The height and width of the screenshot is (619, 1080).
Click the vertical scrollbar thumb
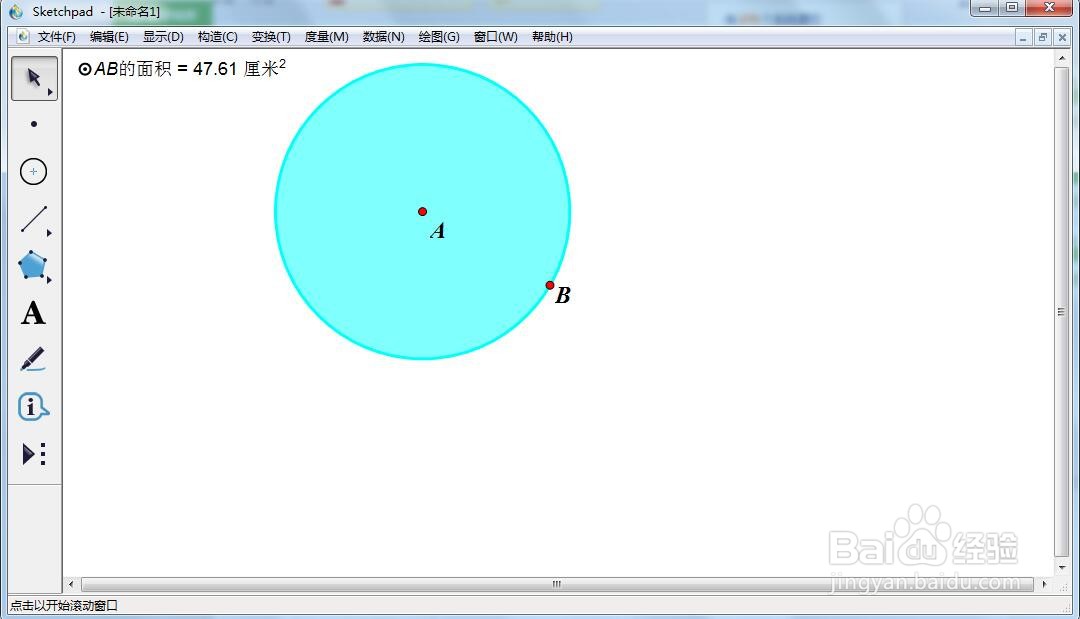[x=1061, y=312]
